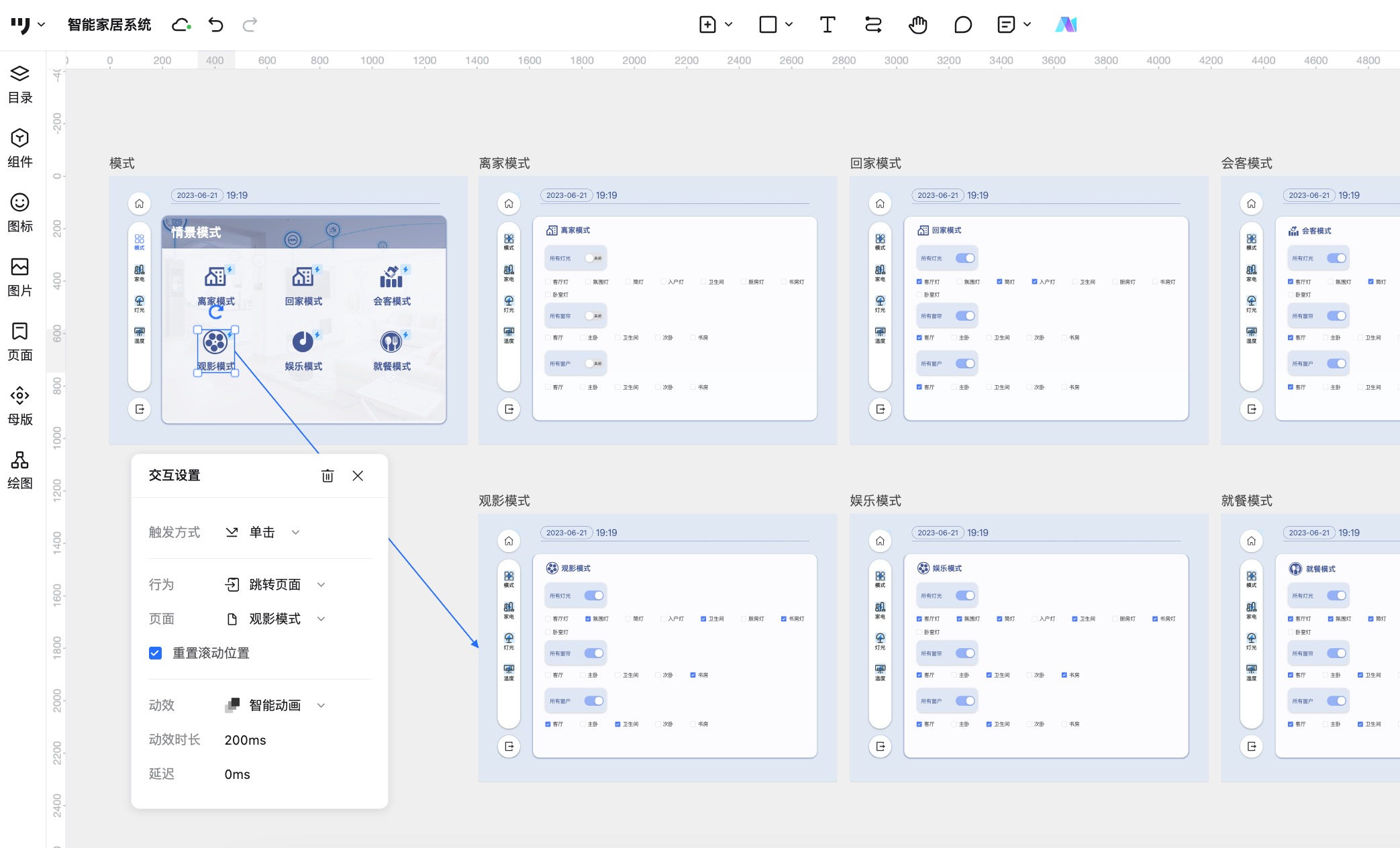Open the comment bubble tool
The width and height of the screenshot is (1400, 848).
(x=962, y=25)
